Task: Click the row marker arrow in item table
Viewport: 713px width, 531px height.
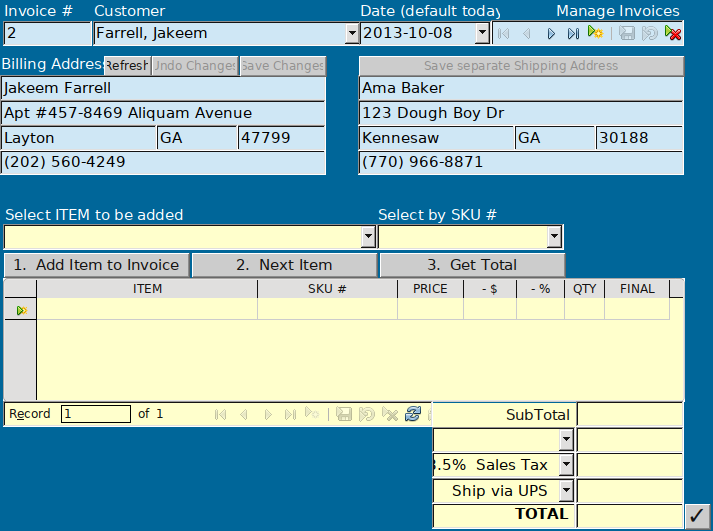Action: (20, 310)
